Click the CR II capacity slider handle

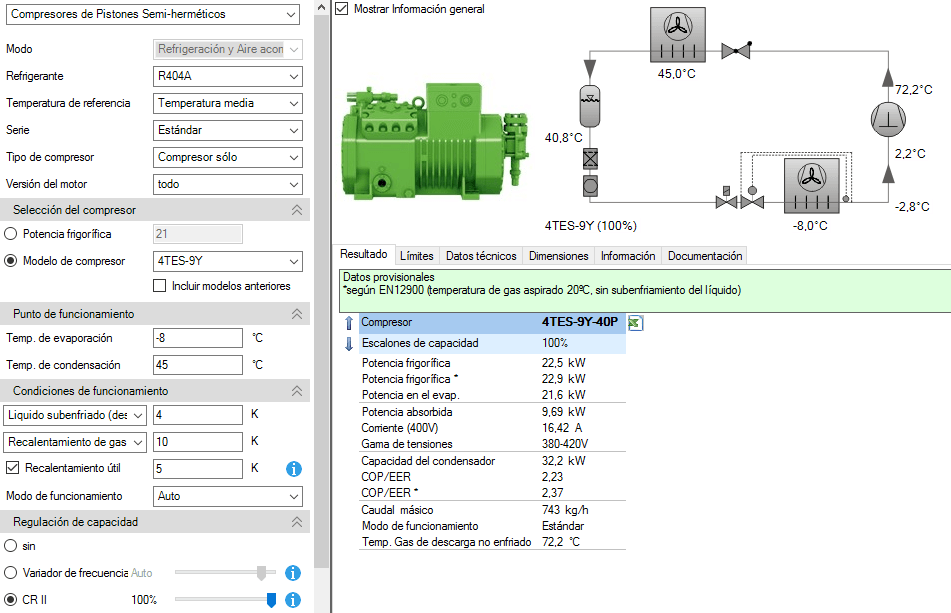click(271, 599)
